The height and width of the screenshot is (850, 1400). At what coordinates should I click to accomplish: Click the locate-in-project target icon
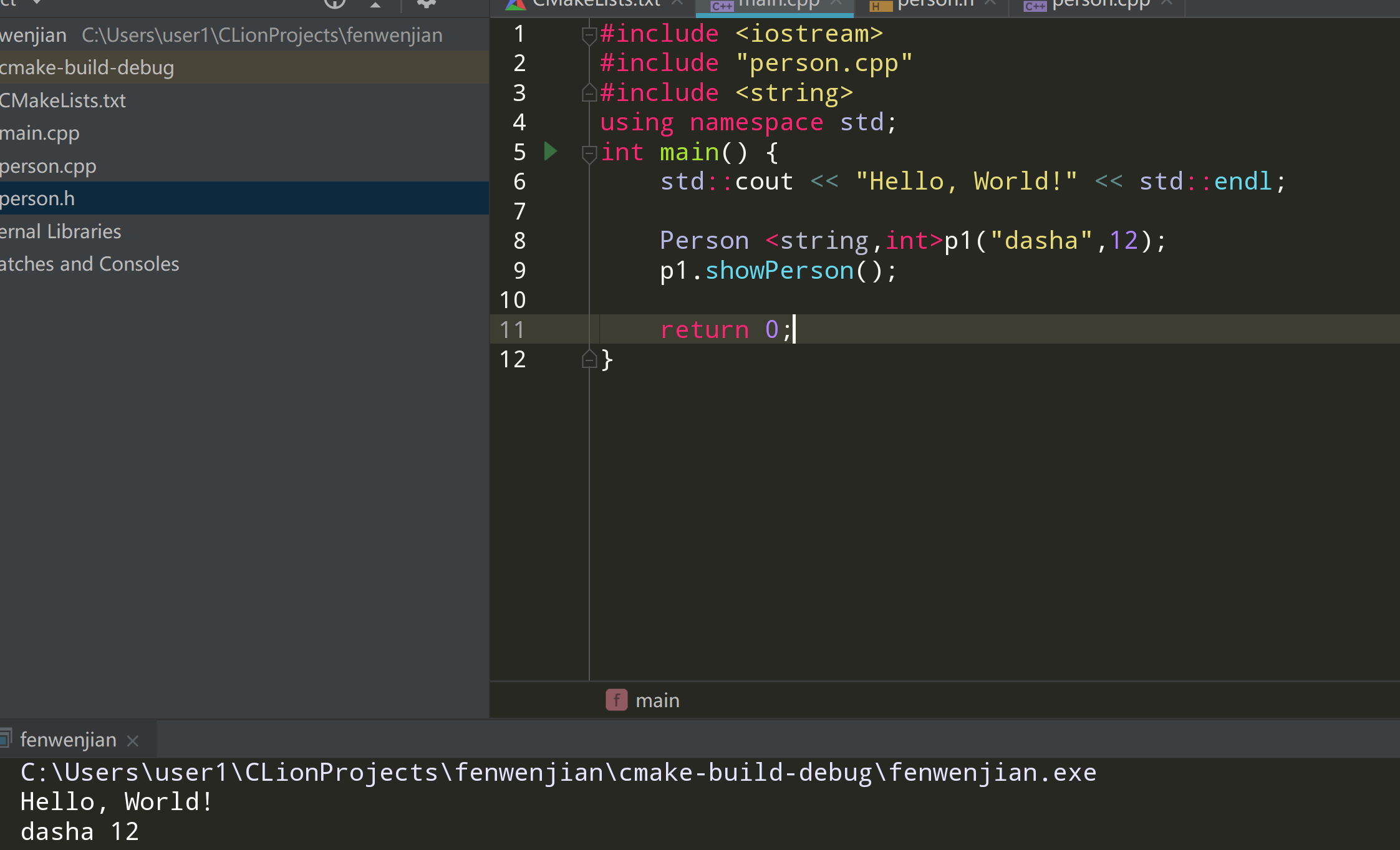click(x=335, y=4)
